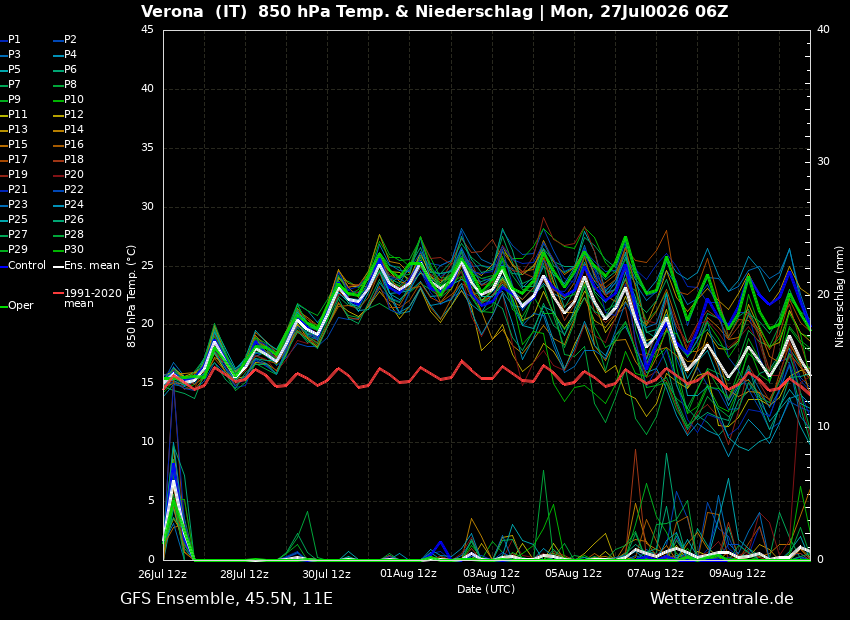Select the Oper legend entry
This screenshot has width=850, height=620.
17,306
